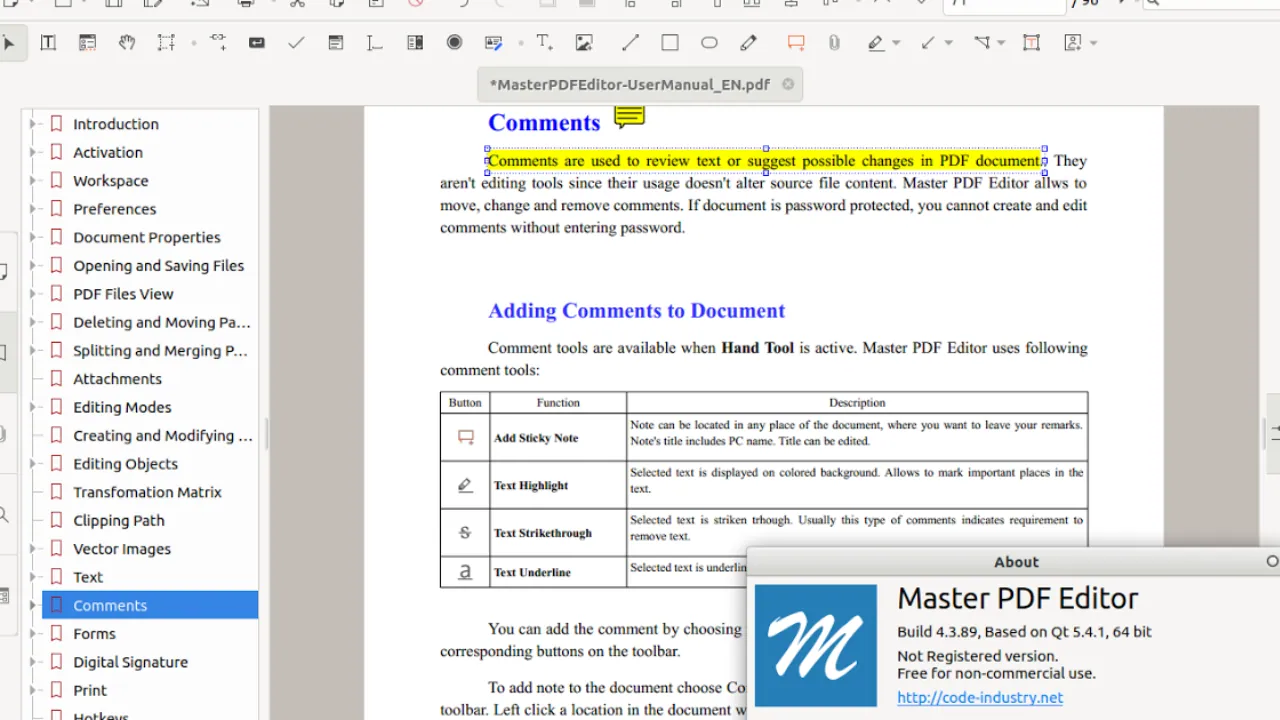
Task: Open the code-industry.net link in About
Action: coord(980,698)
